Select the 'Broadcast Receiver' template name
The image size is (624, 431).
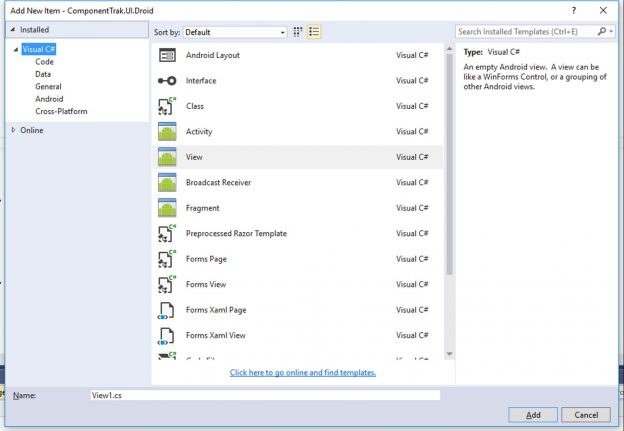tap(218, 183)
